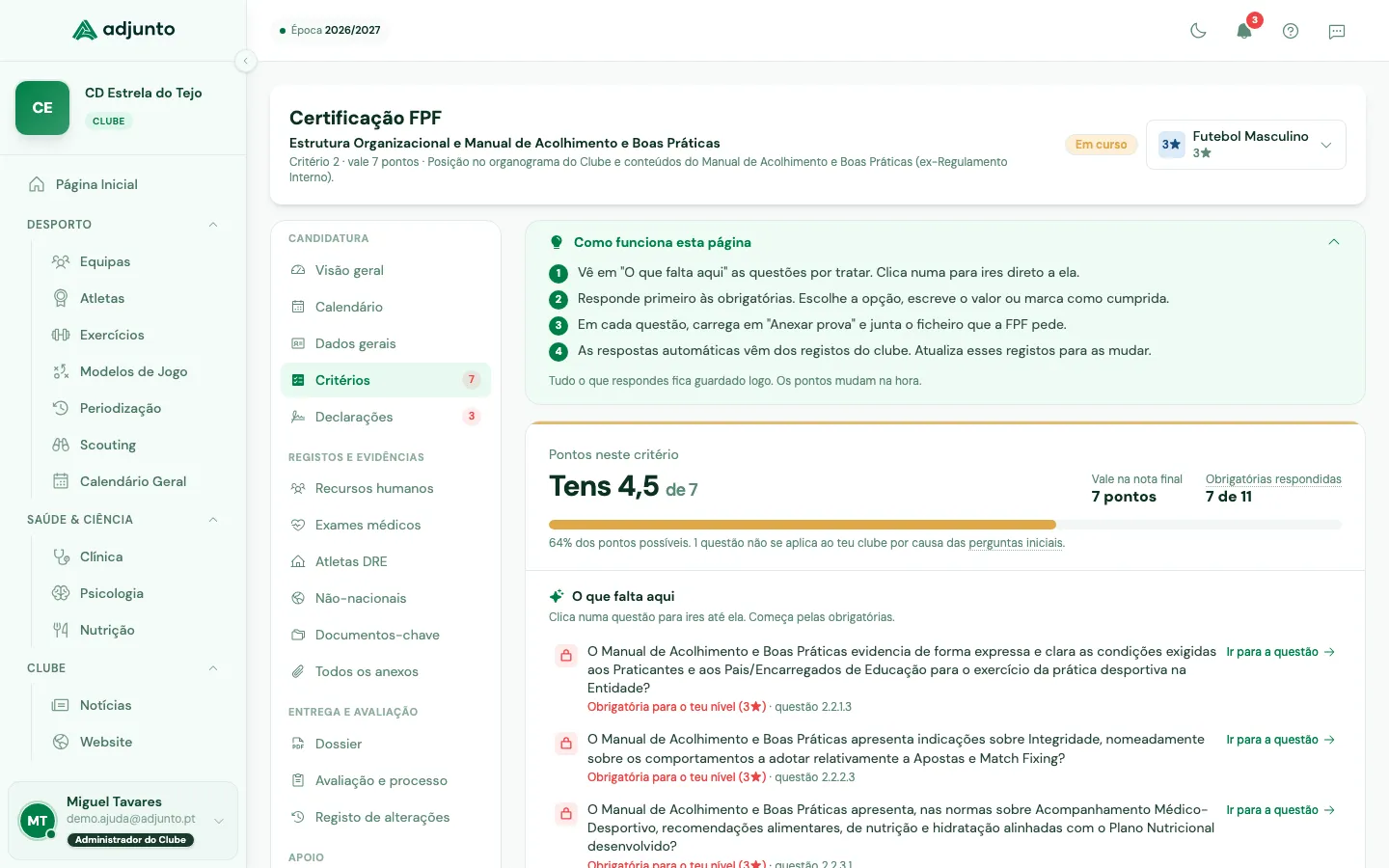Click the Calendário Geral icon
Screen dimensions: 1389x868
[61, 481]
